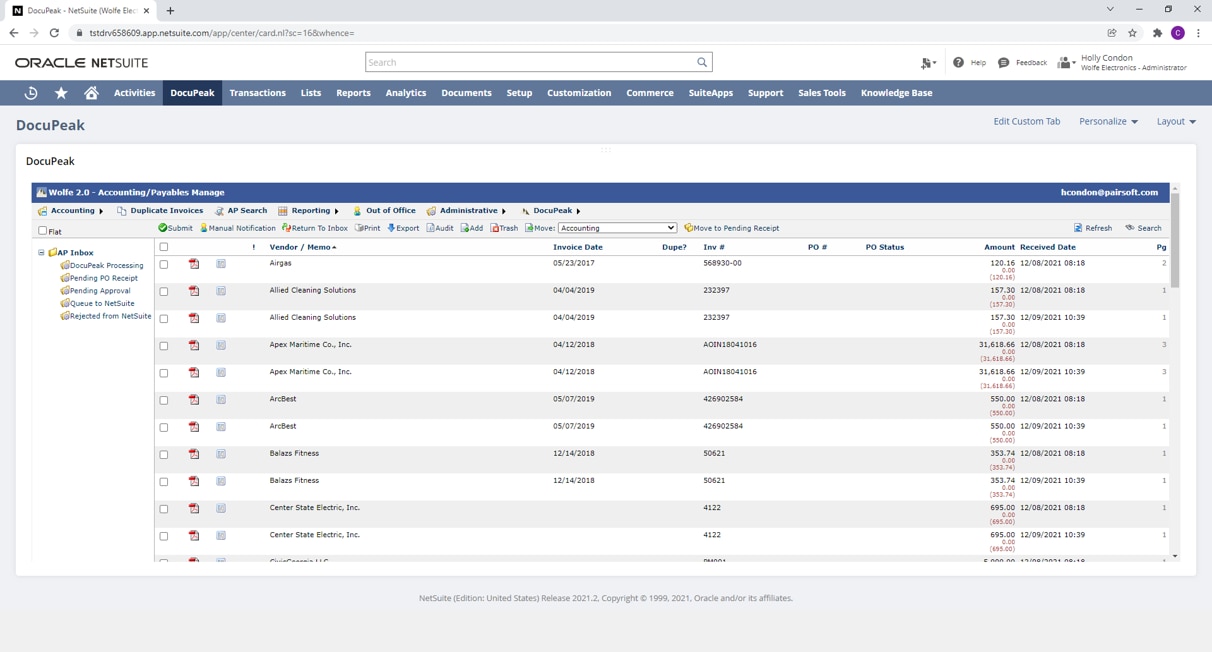Open the Reports menu

tap(353, 93)
